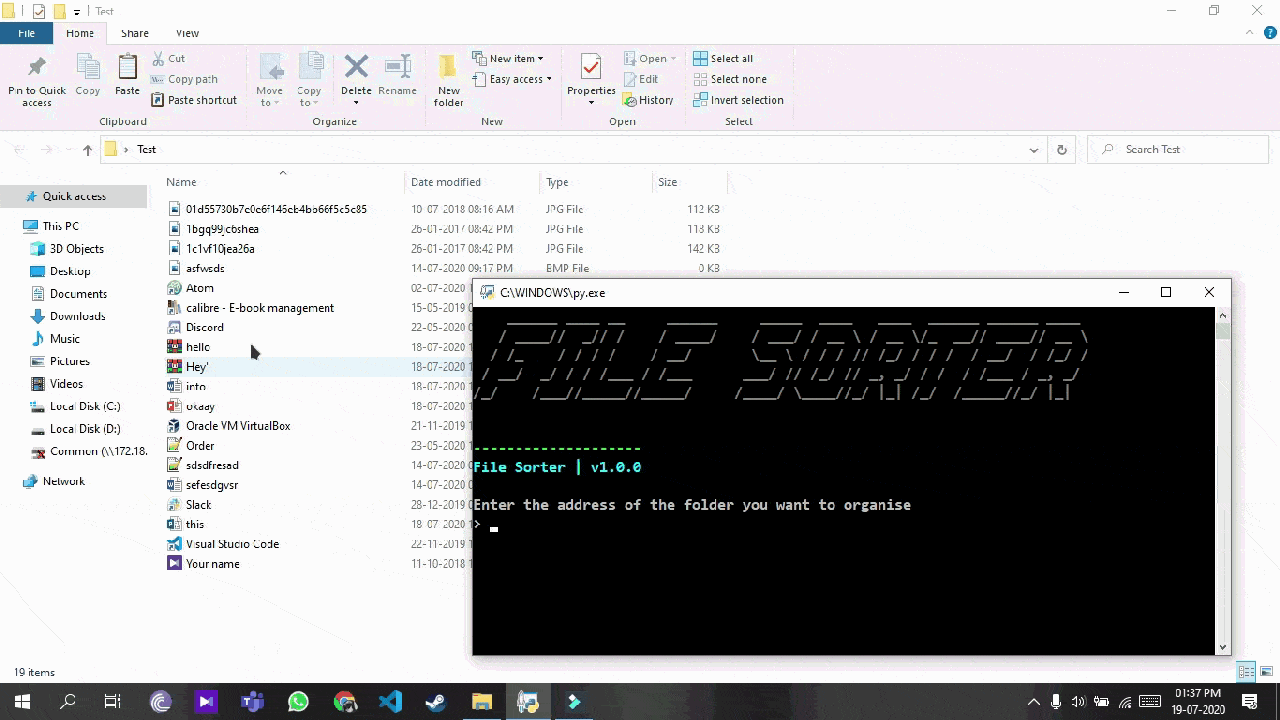Open 3D Objects in sidebar
Screen dimensions: 1280x720
pos(77,249)
